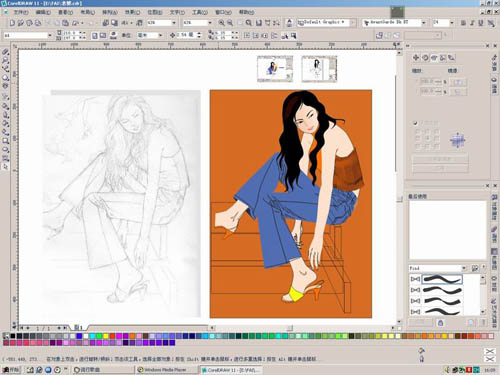Toggle the checked box in transformation docker

click(415, 123)
